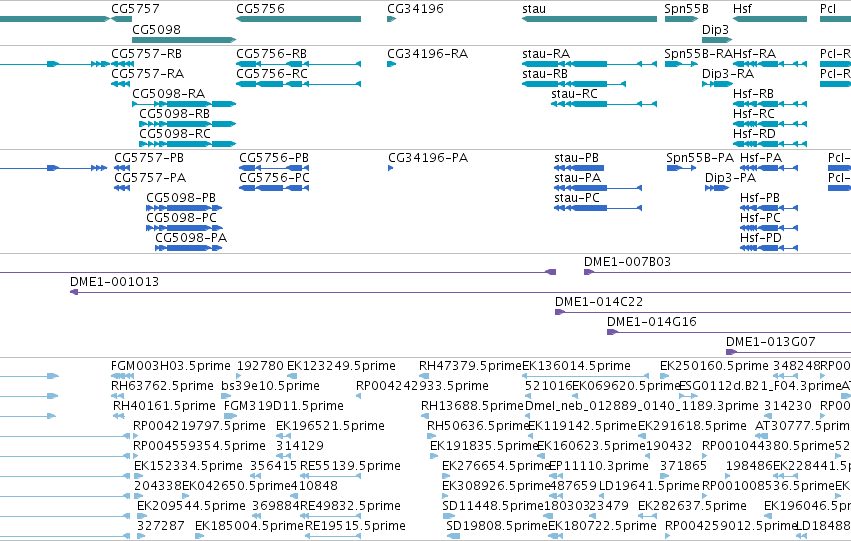Select protein CG5756-PC
The height and width of the screenshot is (541, 851).
275,178
